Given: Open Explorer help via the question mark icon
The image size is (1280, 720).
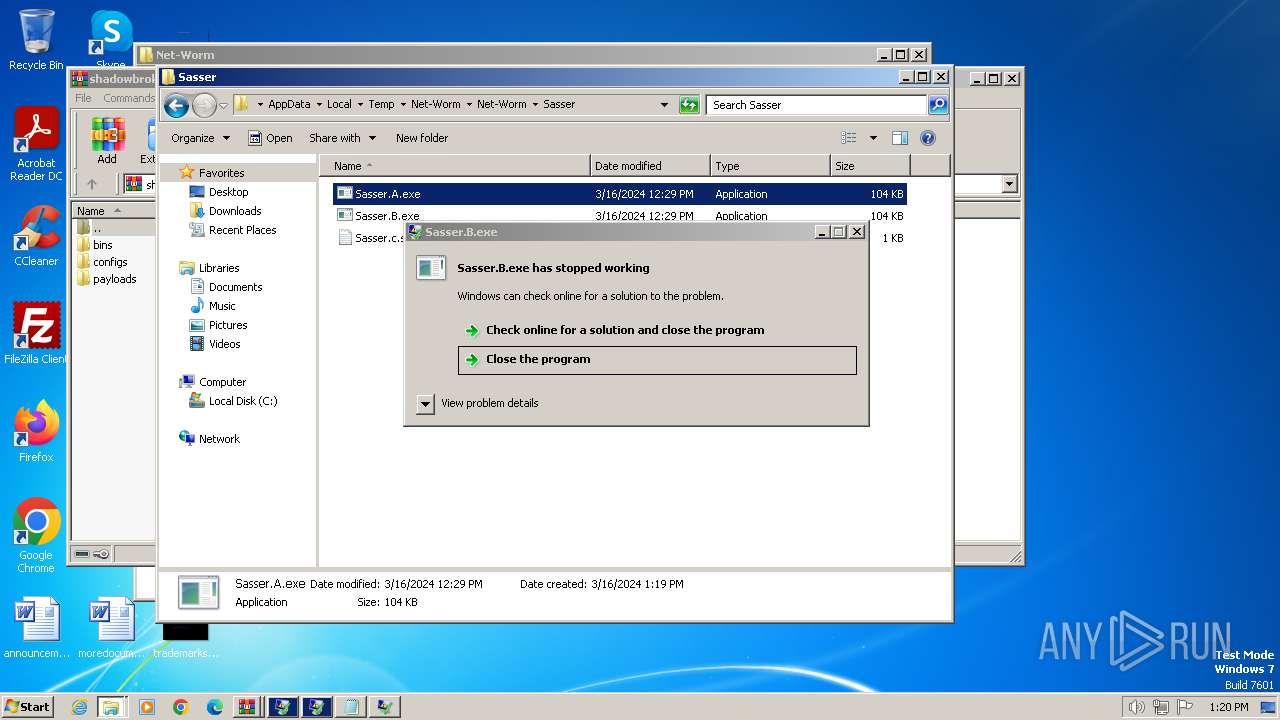Looking at the screenshot, I should click(x=927, y=138).
